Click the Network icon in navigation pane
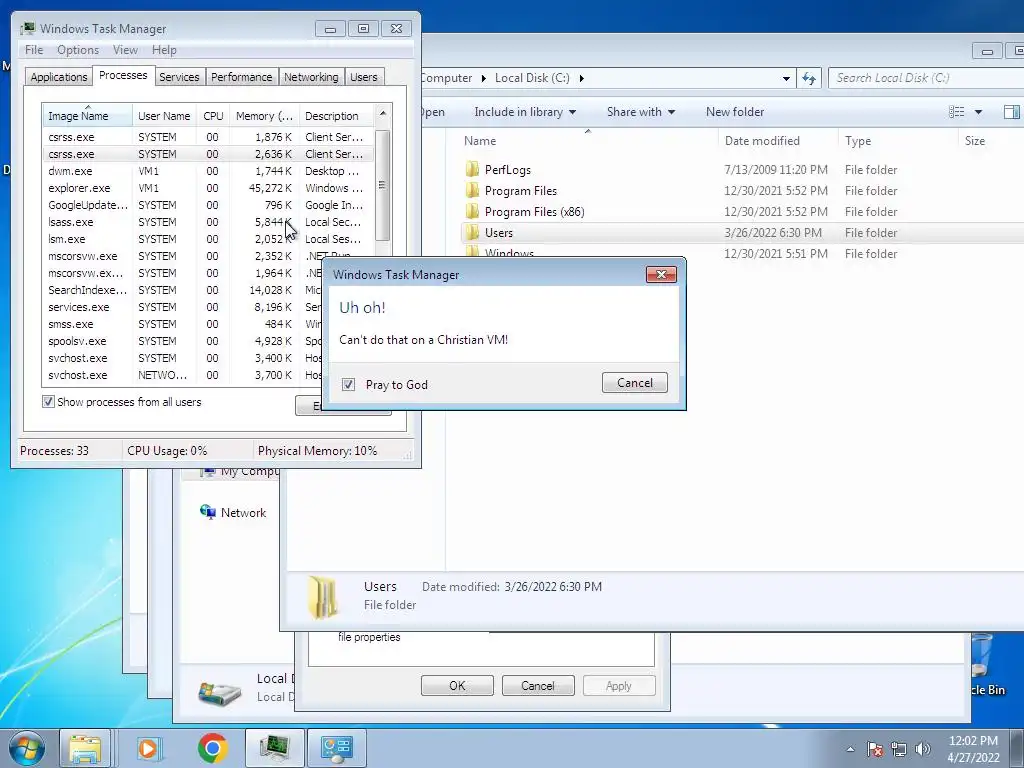Screen dimensions: 1024x768 click(208, 513)
